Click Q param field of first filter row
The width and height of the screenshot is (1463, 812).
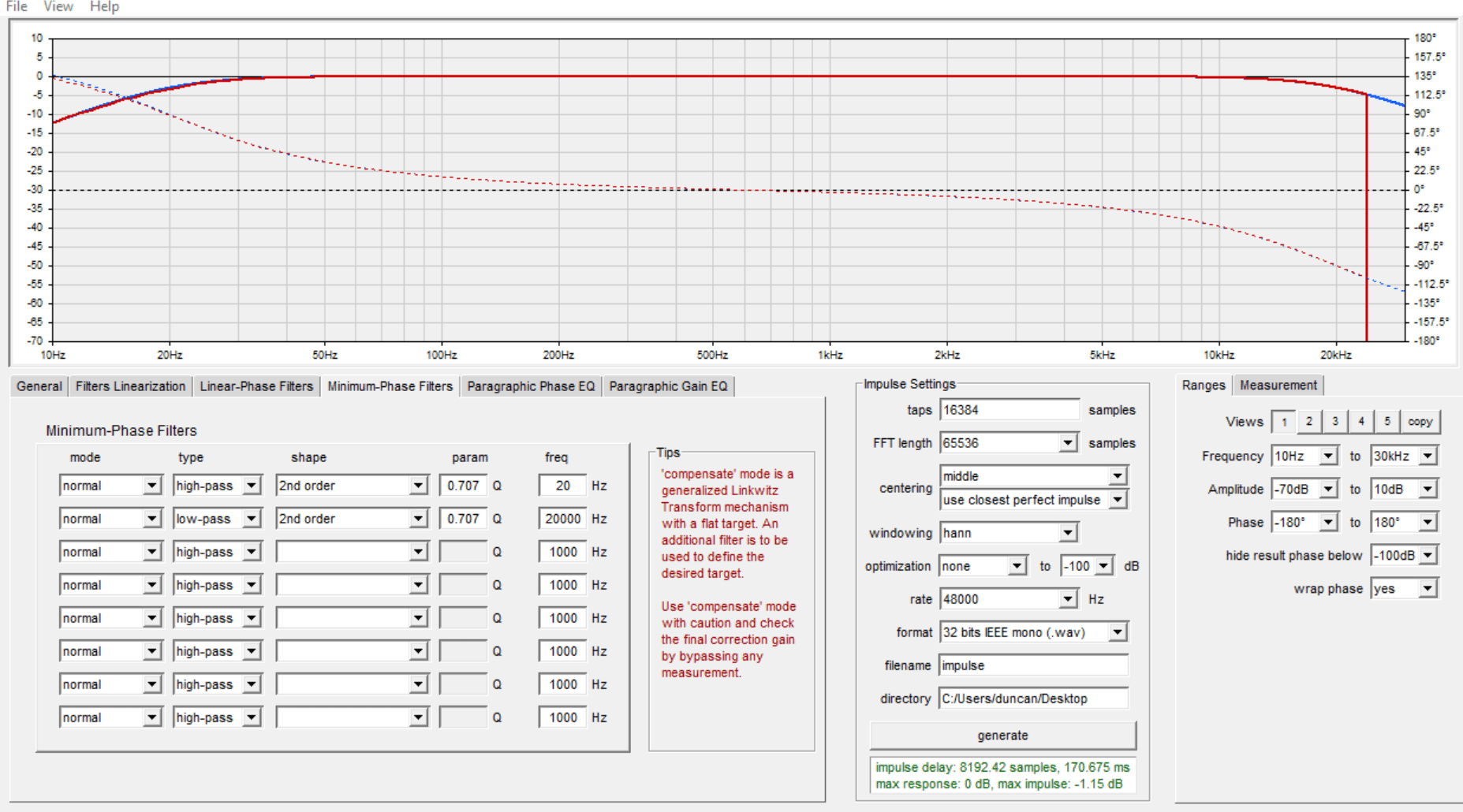click(x=464, y=486)
